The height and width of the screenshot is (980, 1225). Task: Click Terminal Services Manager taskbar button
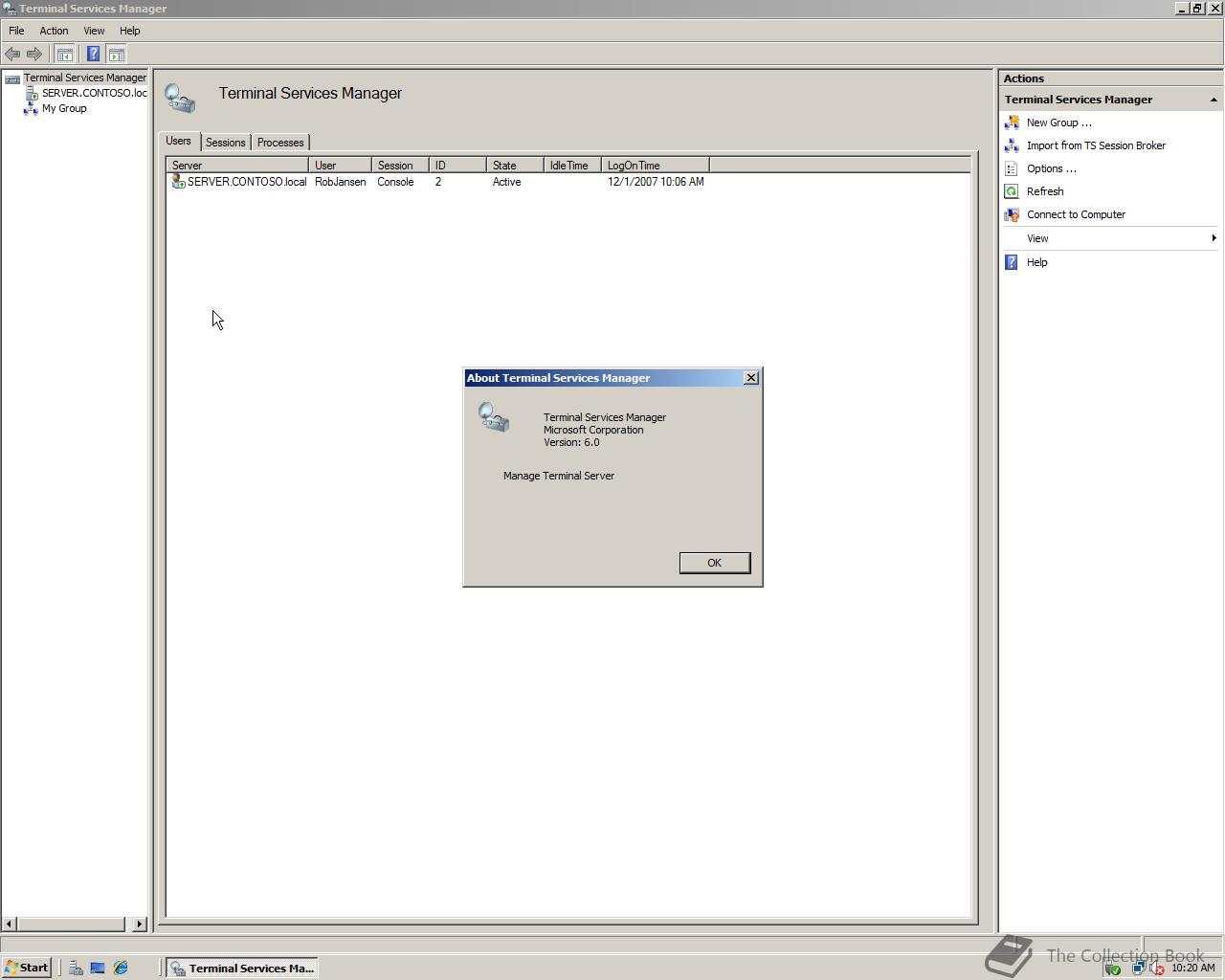241,968
